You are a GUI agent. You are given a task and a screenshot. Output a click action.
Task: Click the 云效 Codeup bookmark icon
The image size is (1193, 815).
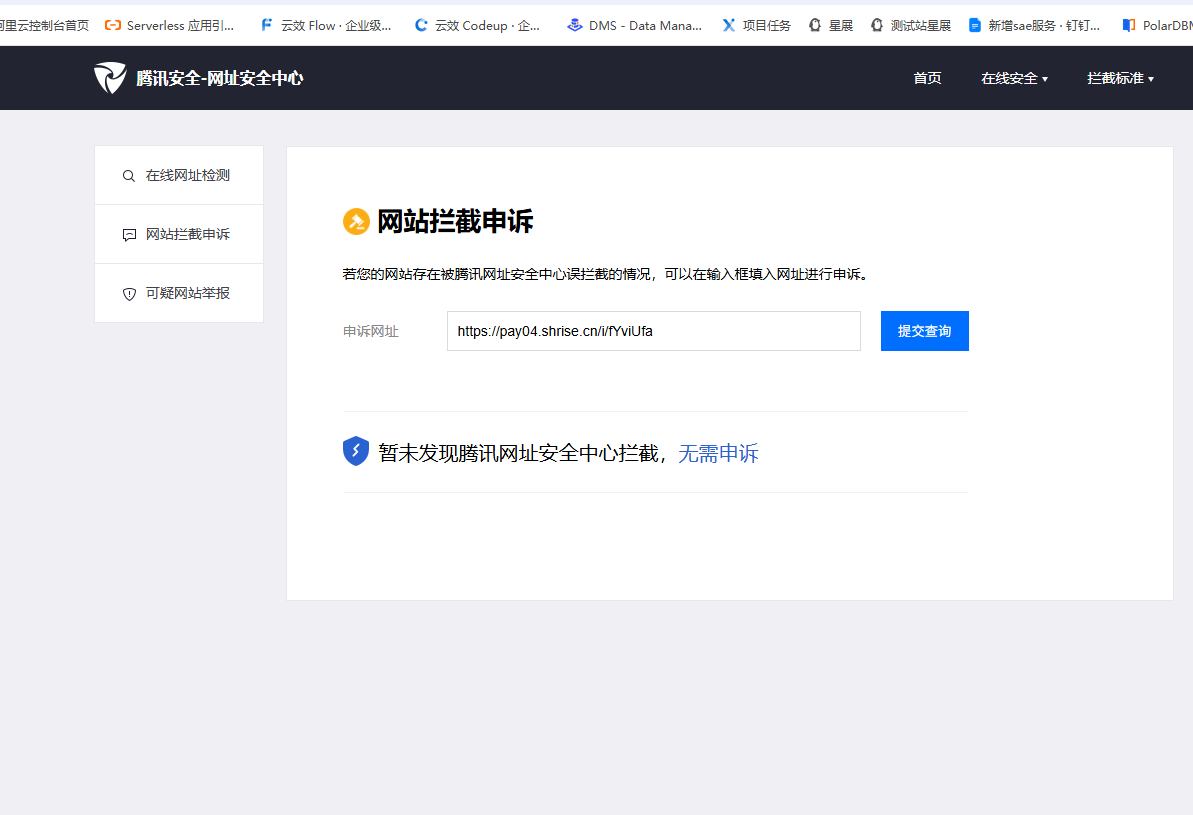[421, 25]
